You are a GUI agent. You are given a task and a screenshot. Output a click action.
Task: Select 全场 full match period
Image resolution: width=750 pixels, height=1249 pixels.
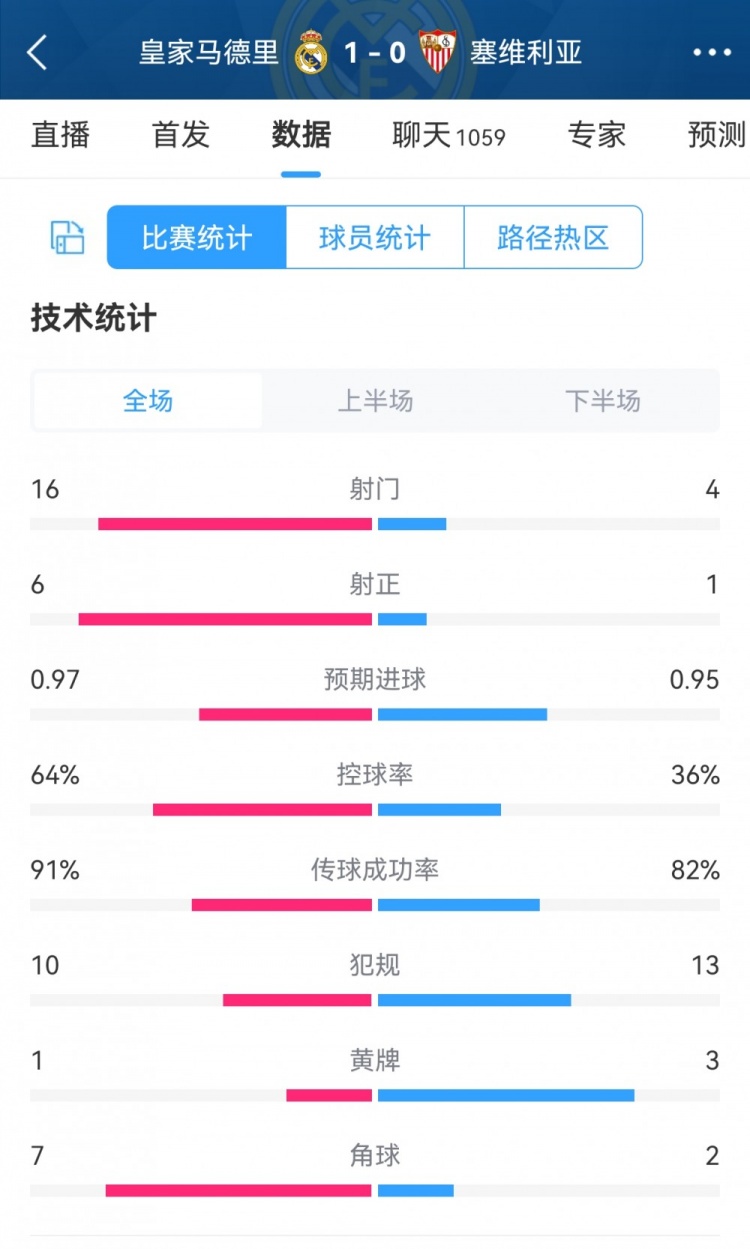coord(148,401)
